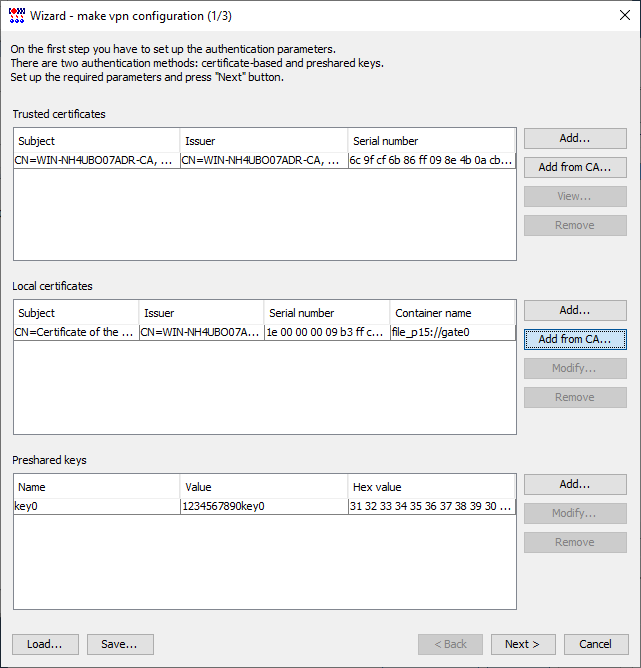Add a new preshared key

(x=575, y=484)
